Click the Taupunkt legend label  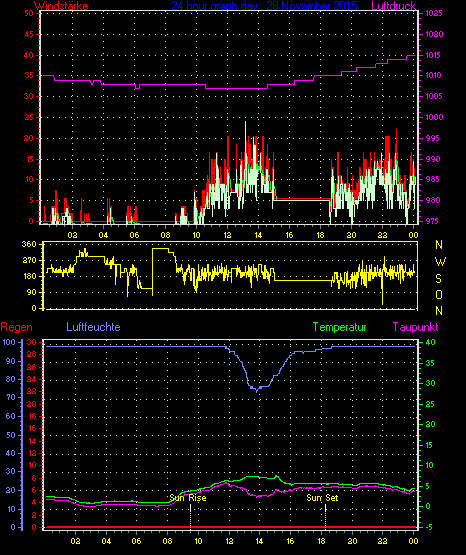[415, 327]
